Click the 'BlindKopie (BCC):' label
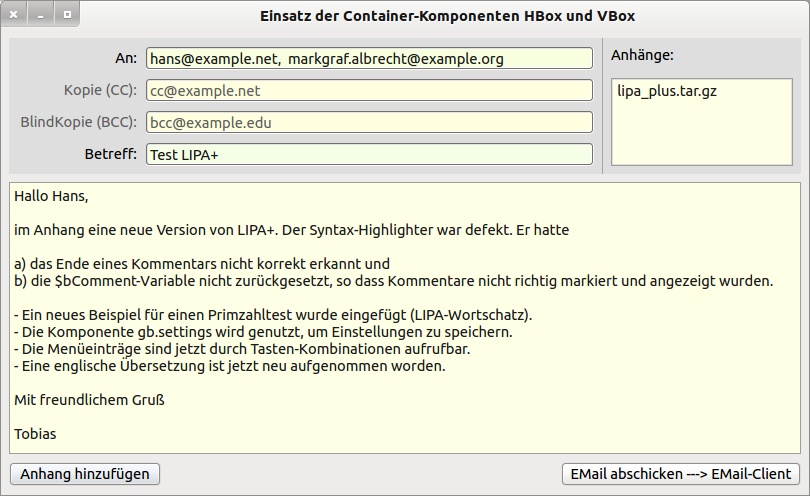The width and height of the screenshot is (810, 496). click(78, 122)
